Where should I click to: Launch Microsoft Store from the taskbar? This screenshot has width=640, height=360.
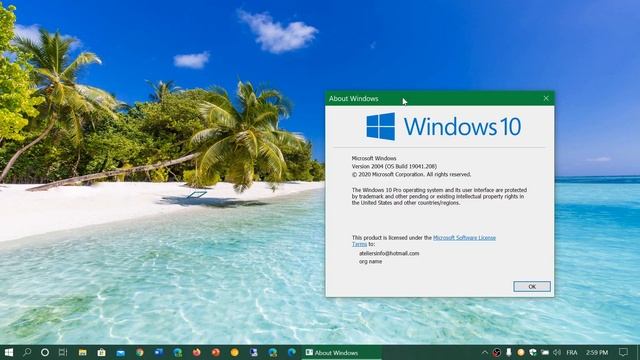point(102,352)
